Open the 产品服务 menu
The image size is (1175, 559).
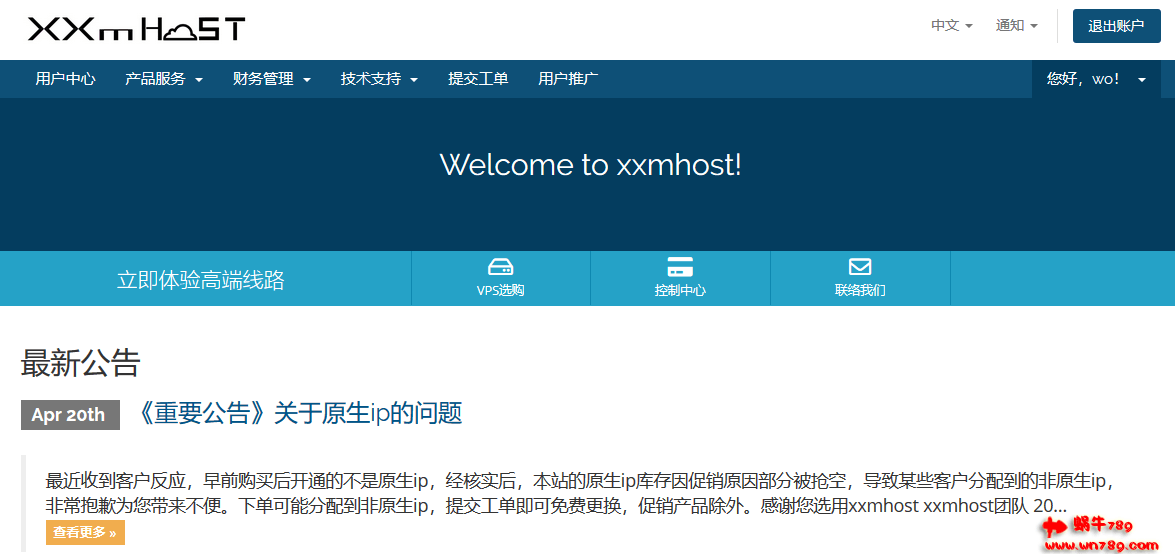164,79
